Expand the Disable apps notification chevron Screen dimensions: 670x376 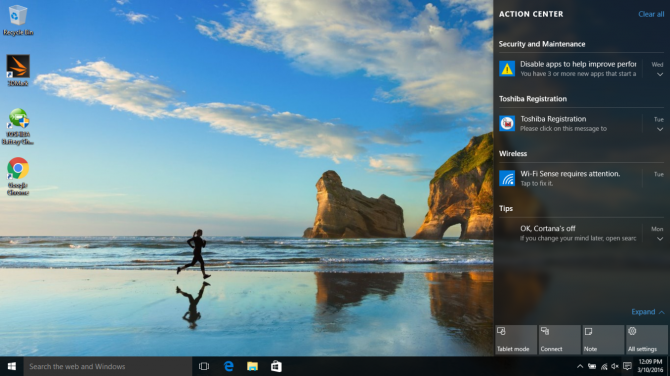pos(660,74)
